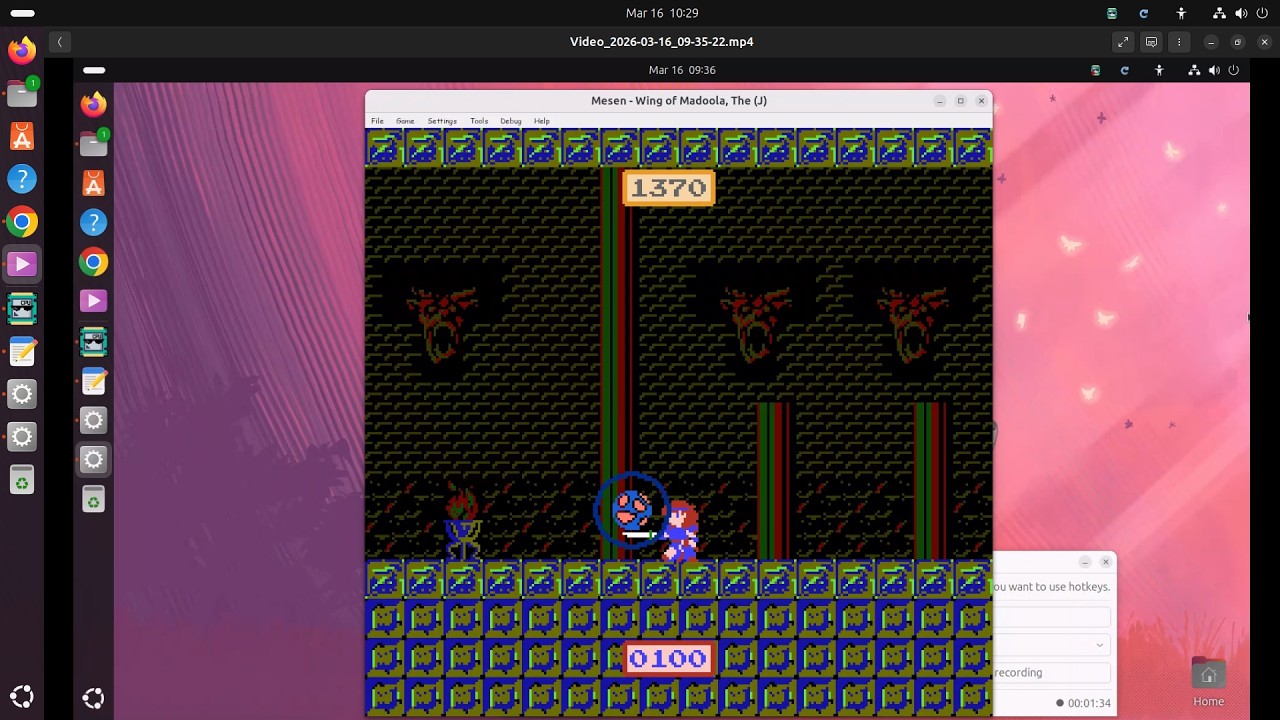Click the accessibility icon in the recorded video's bar

point(1159,70)
